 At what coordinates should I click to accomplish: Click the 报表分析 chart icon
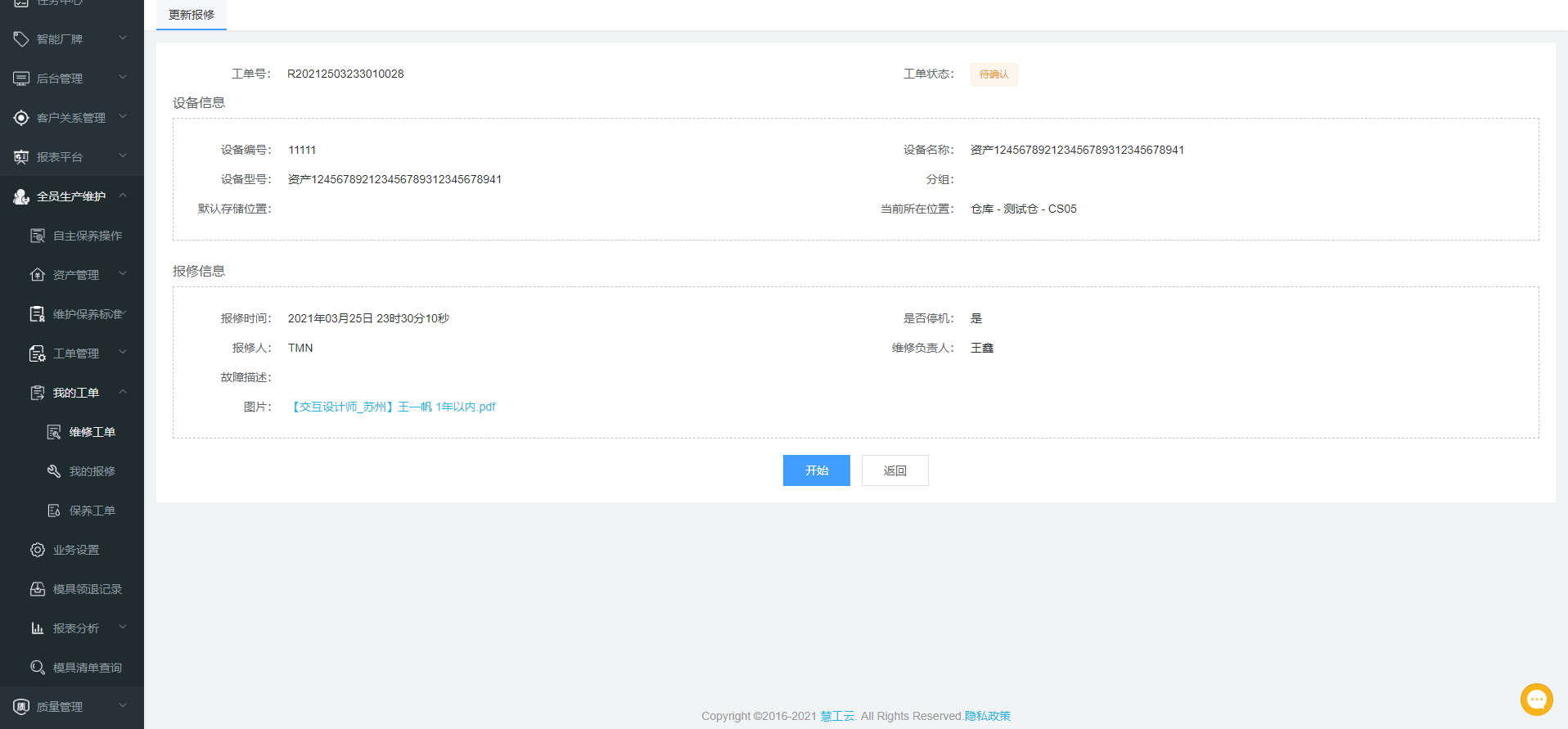[38, 628]
